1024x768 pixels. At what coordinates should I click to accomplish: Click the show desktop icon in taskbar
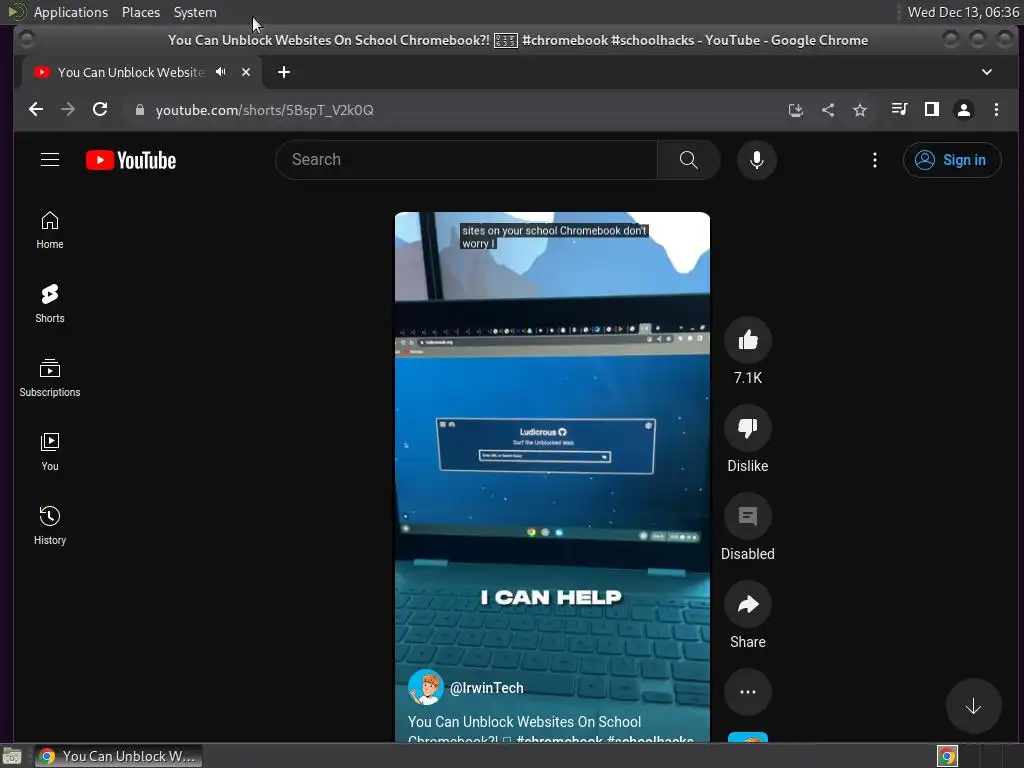point(12,756)
